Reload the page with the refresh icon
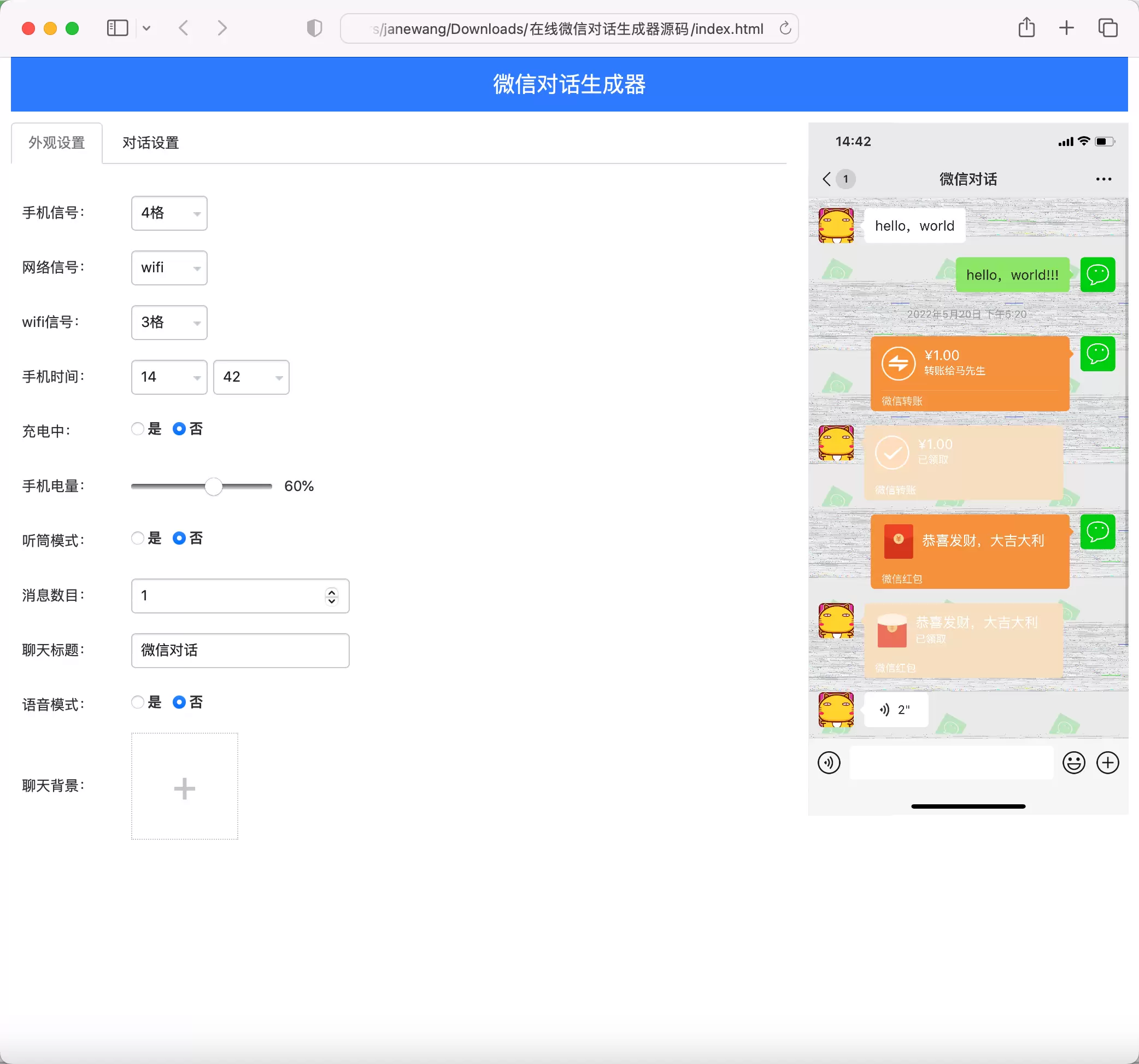Viewport: 1139px width, 1064px height. (x=785, y=28)
